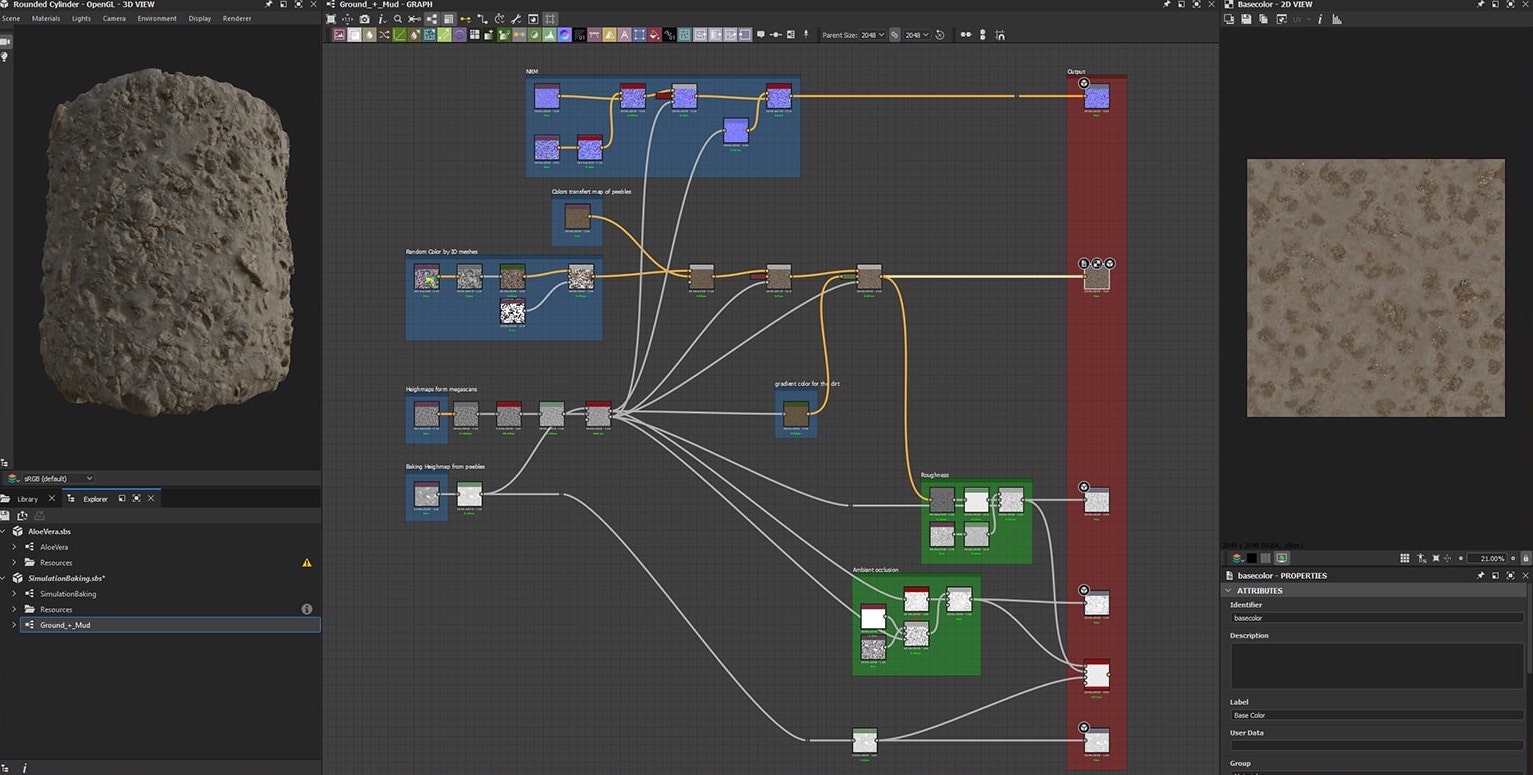Click the magnifier search icon in graph toolbar
Viewport: 1533px width, 775px height.
pyautogui.click(x=397, y=19)
